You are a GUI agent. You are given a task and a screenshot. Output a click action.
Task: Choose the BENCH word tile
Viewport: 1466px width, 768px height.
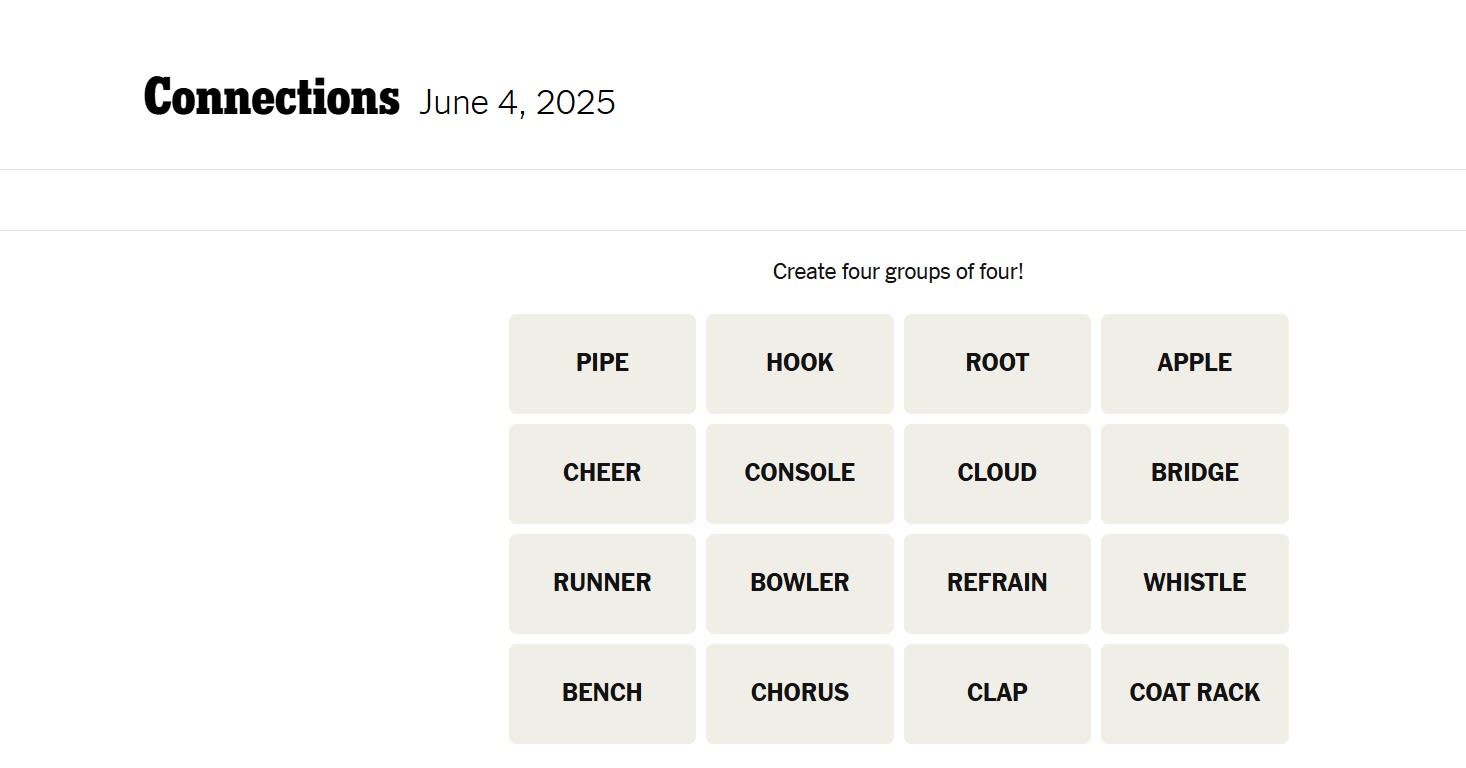coord(602,693)
